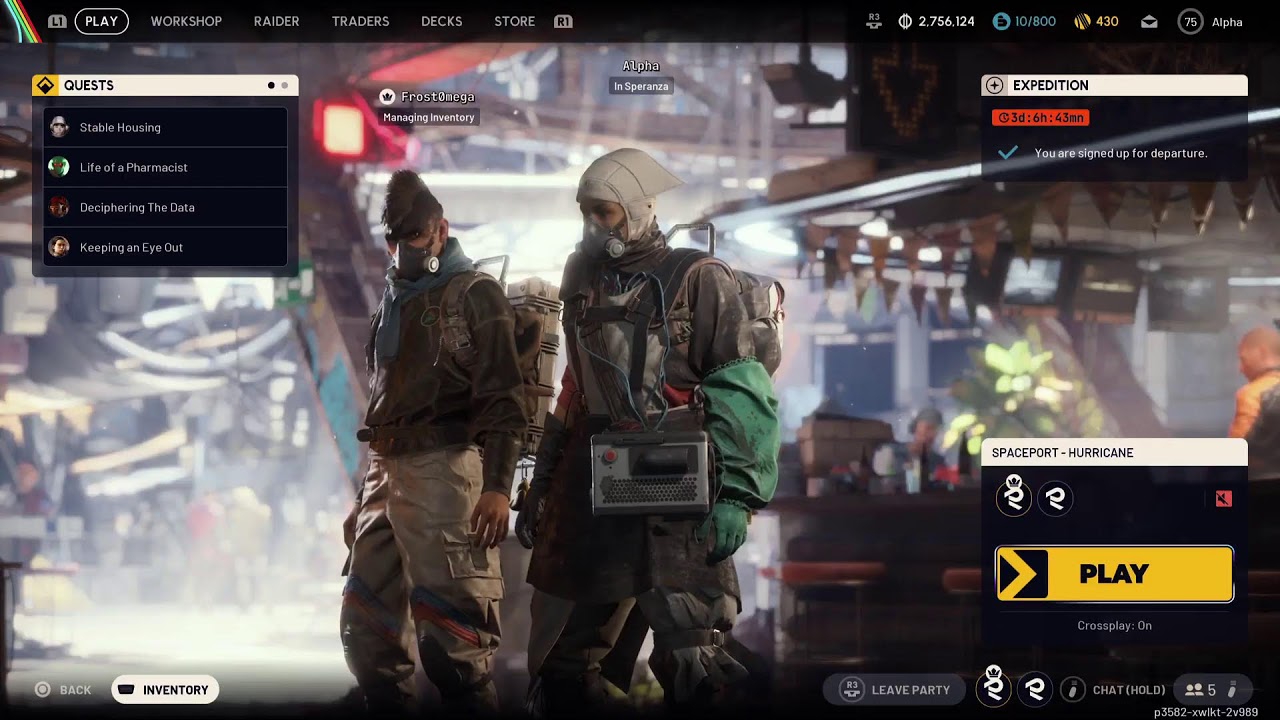
Task: Click the Deciphering The Data portrait icon
Action: click(x=59, y=207)
